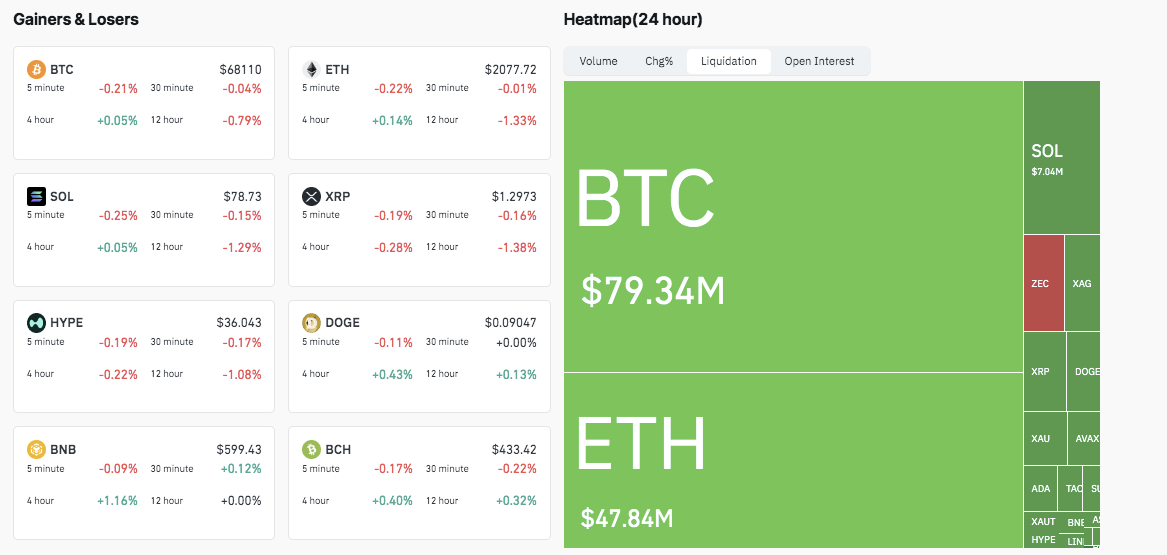Screen dimensions: 1167x555
Task: Click the ETH $47.84M heatmap block
Action: (792, 460)
